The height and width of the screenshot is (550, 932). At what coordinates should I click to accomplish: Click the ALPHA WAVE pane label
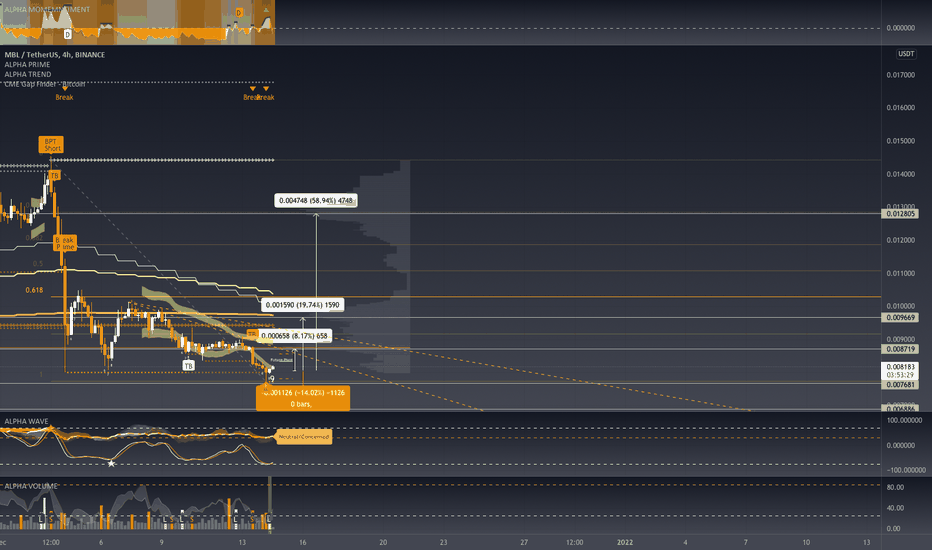(x=26, y=422)
